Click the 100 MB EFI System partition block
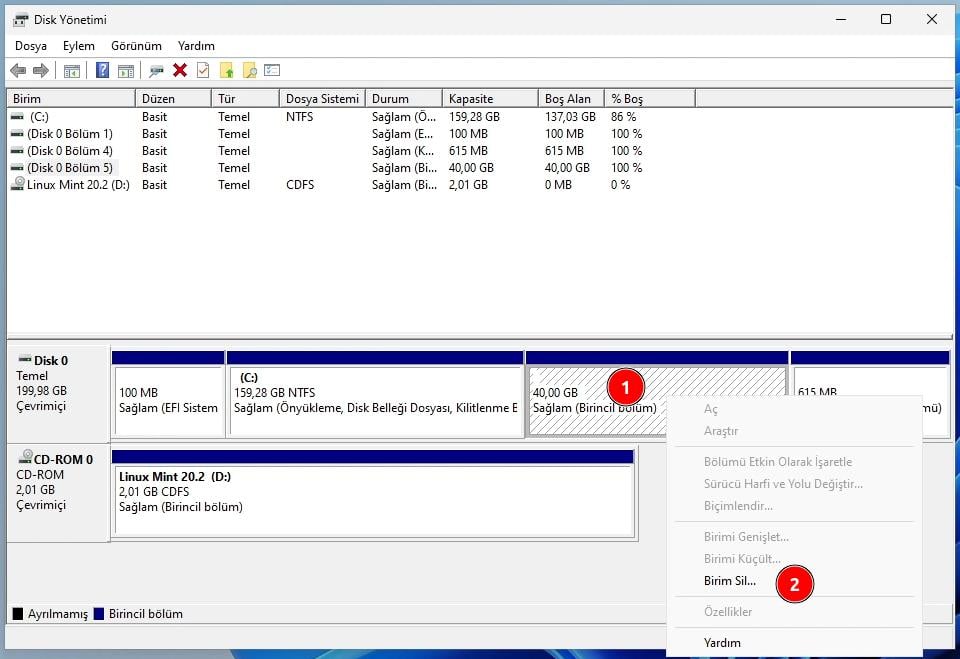 pos(168,395)
